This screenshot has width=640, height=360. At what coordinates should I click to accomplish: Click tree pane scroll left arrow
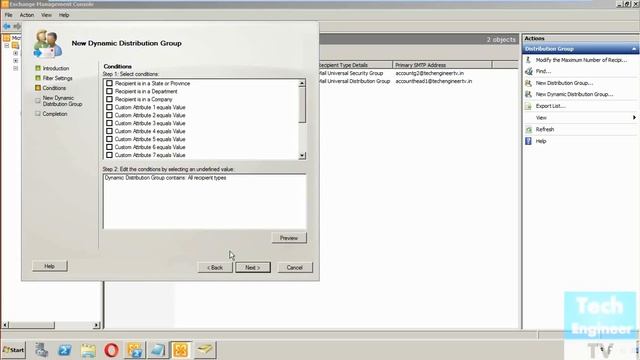pos(5,325)
